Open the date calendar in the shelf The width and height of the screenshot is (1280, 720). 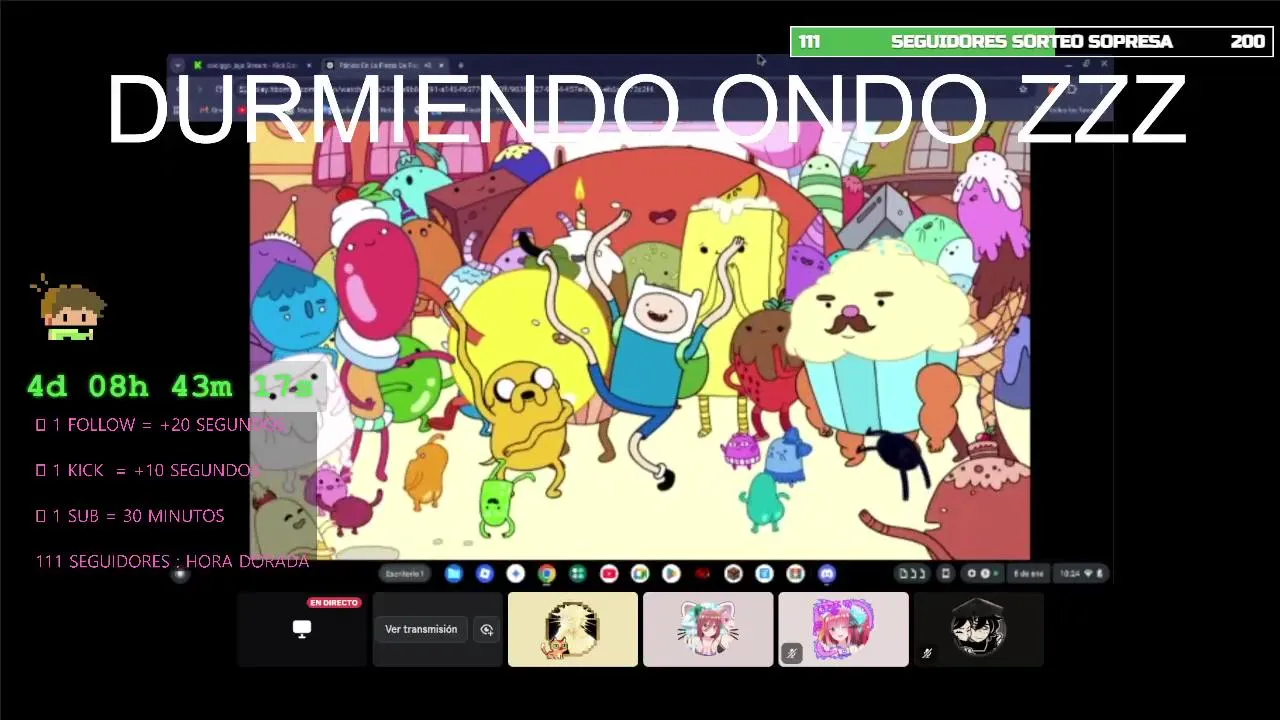point(1028,573)
